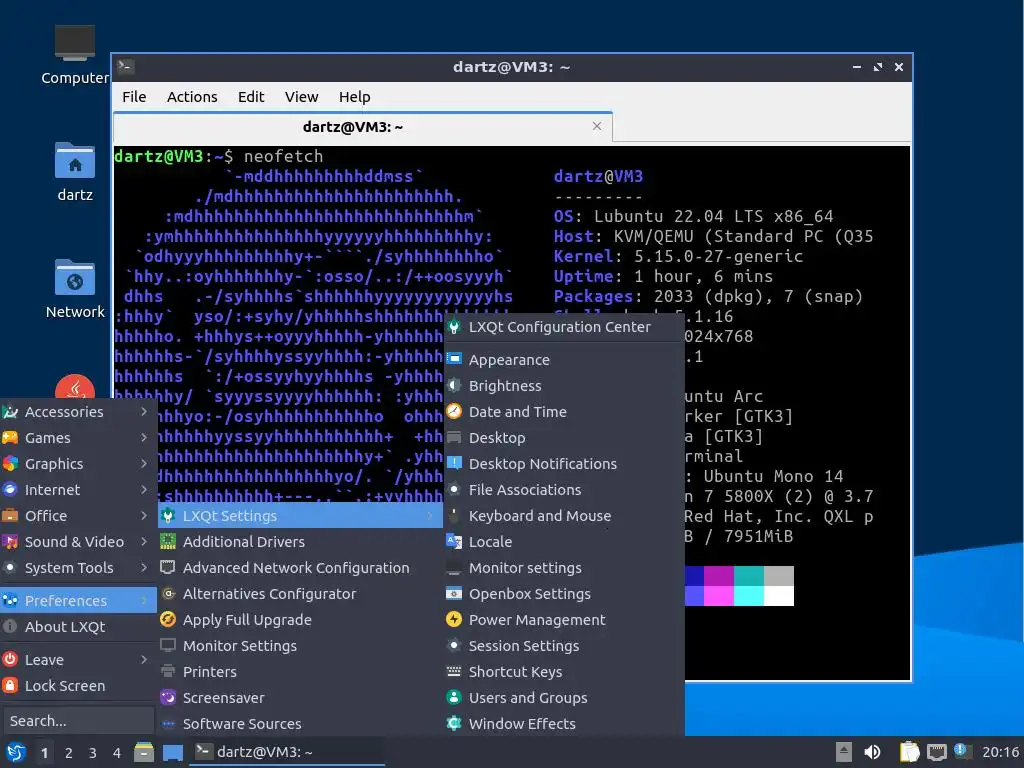Open the terminal Actions menu
The height and width of the screenshot is (768, 1024).
coord(192,97)
